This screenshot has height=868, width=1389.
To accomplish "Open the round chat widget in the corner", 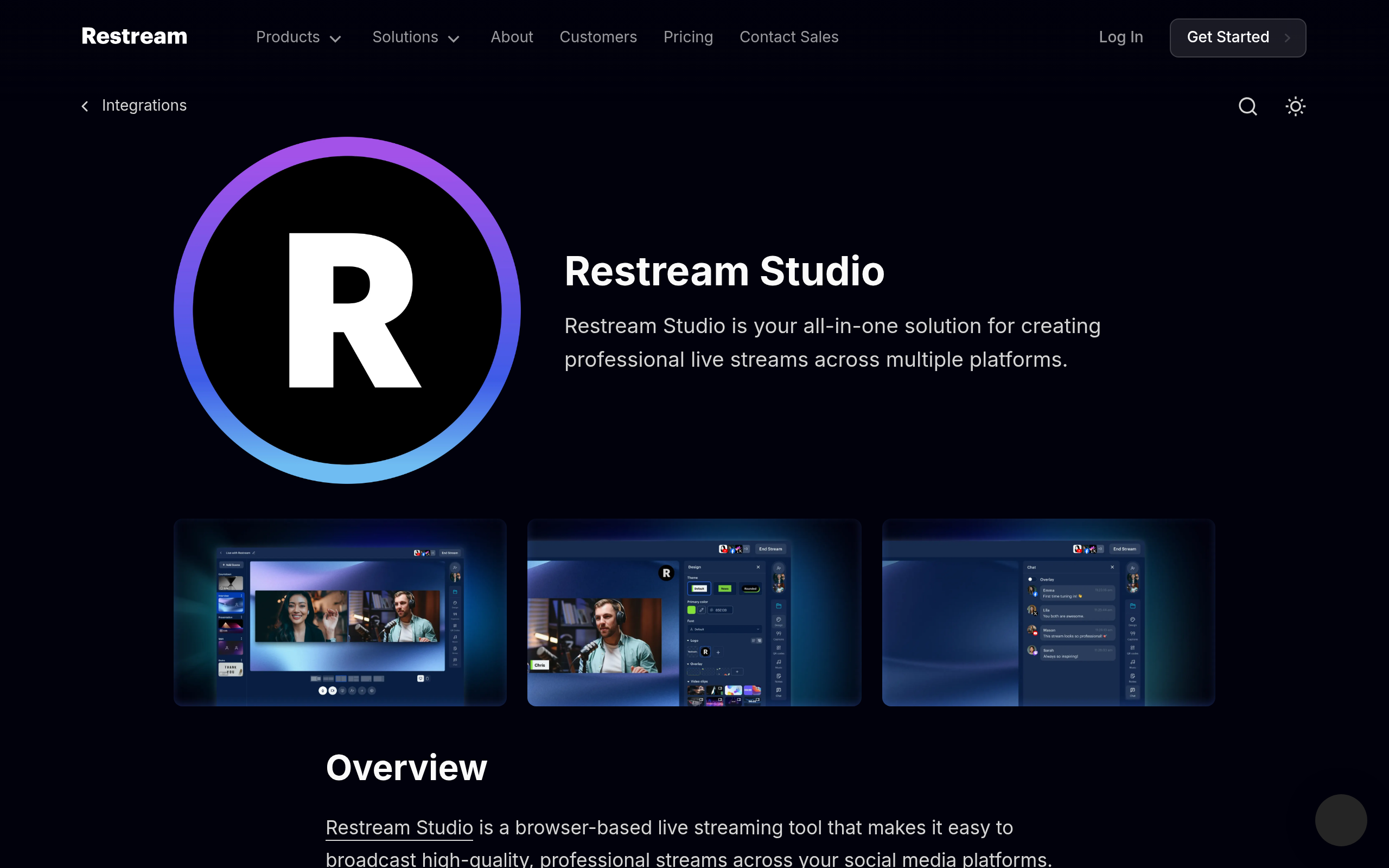I will [1341, 820].
